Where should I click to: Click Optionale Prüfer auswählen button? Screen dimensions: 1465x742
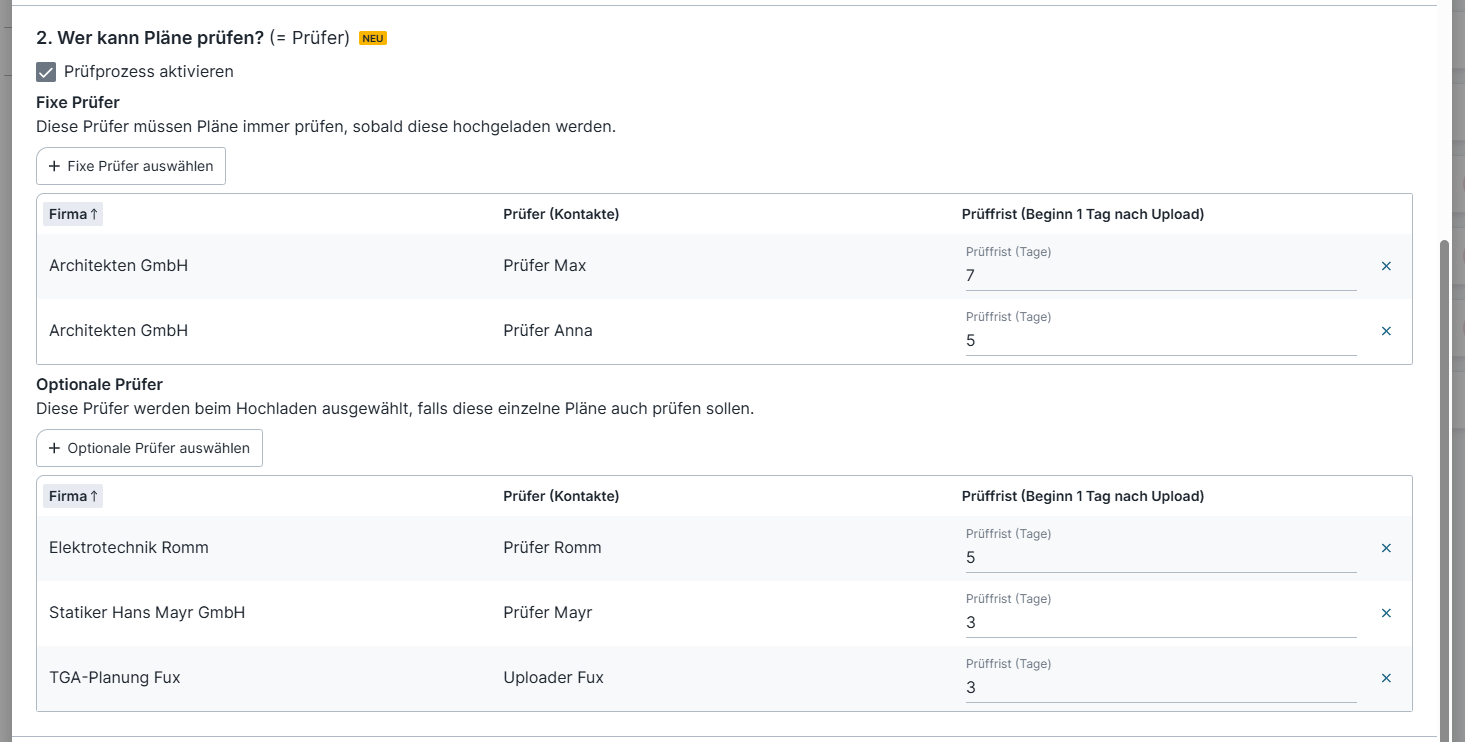pos(149,448)
